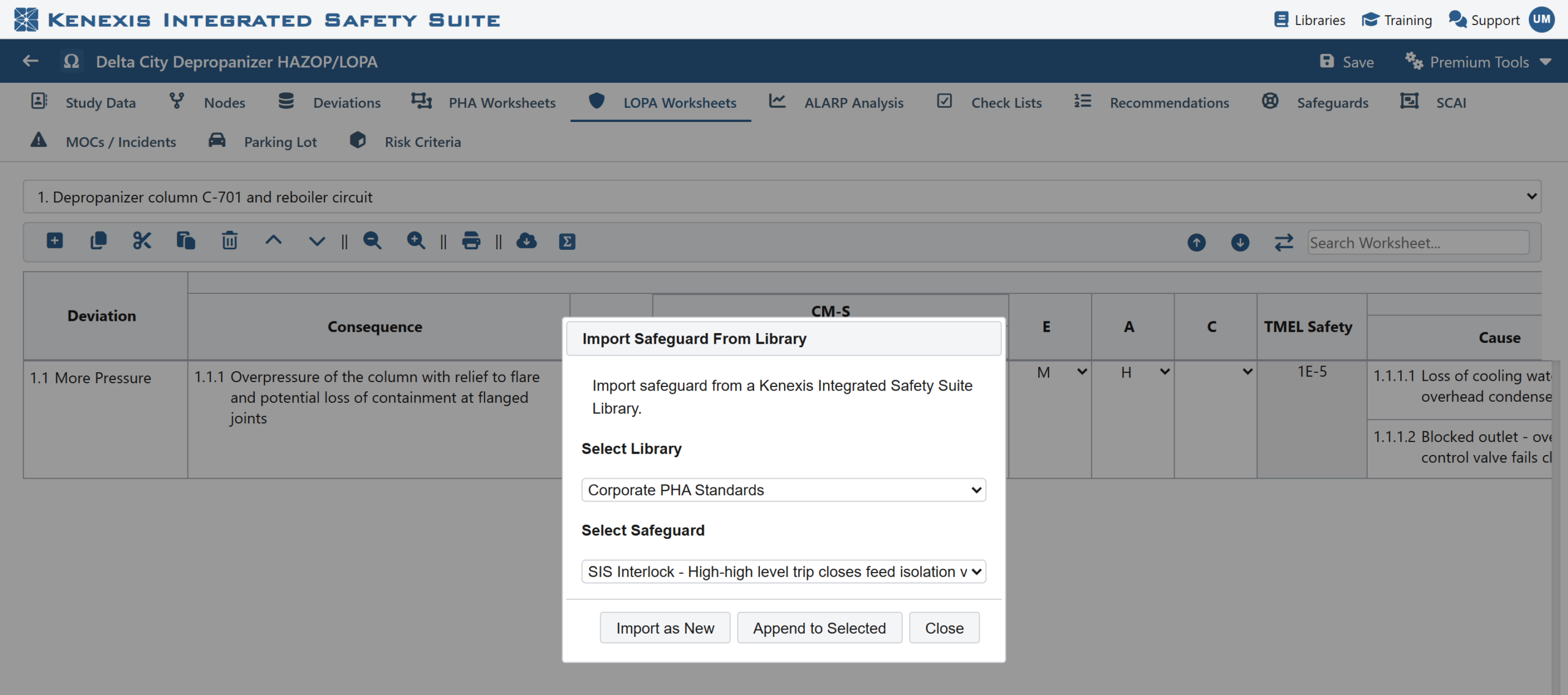
Task: Click the circled up arrow icon
Action: coord(1196,242)
